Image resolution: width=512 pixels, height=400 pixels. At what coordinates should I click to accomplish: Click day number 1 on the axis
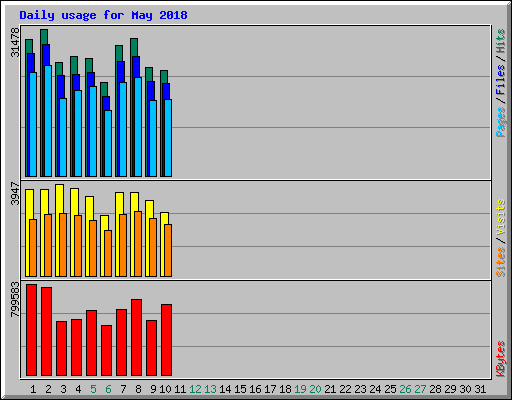tap(33, 389)
